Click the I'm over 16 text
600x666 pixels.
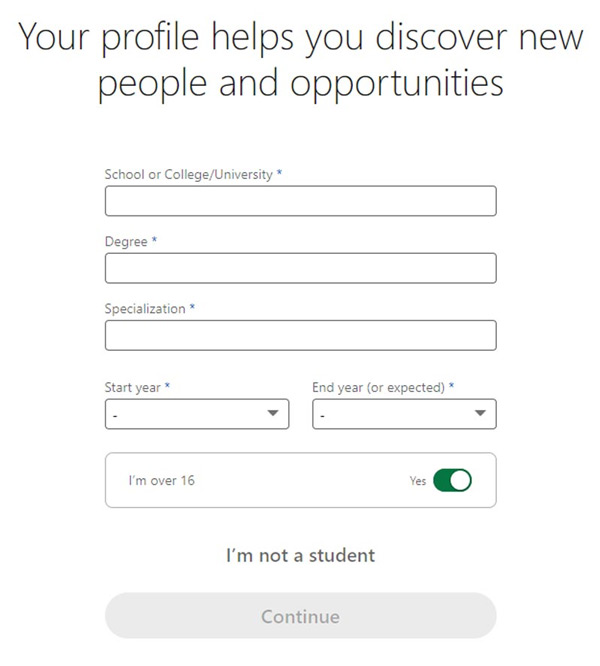pyautogui.click(x=161, y=481)
